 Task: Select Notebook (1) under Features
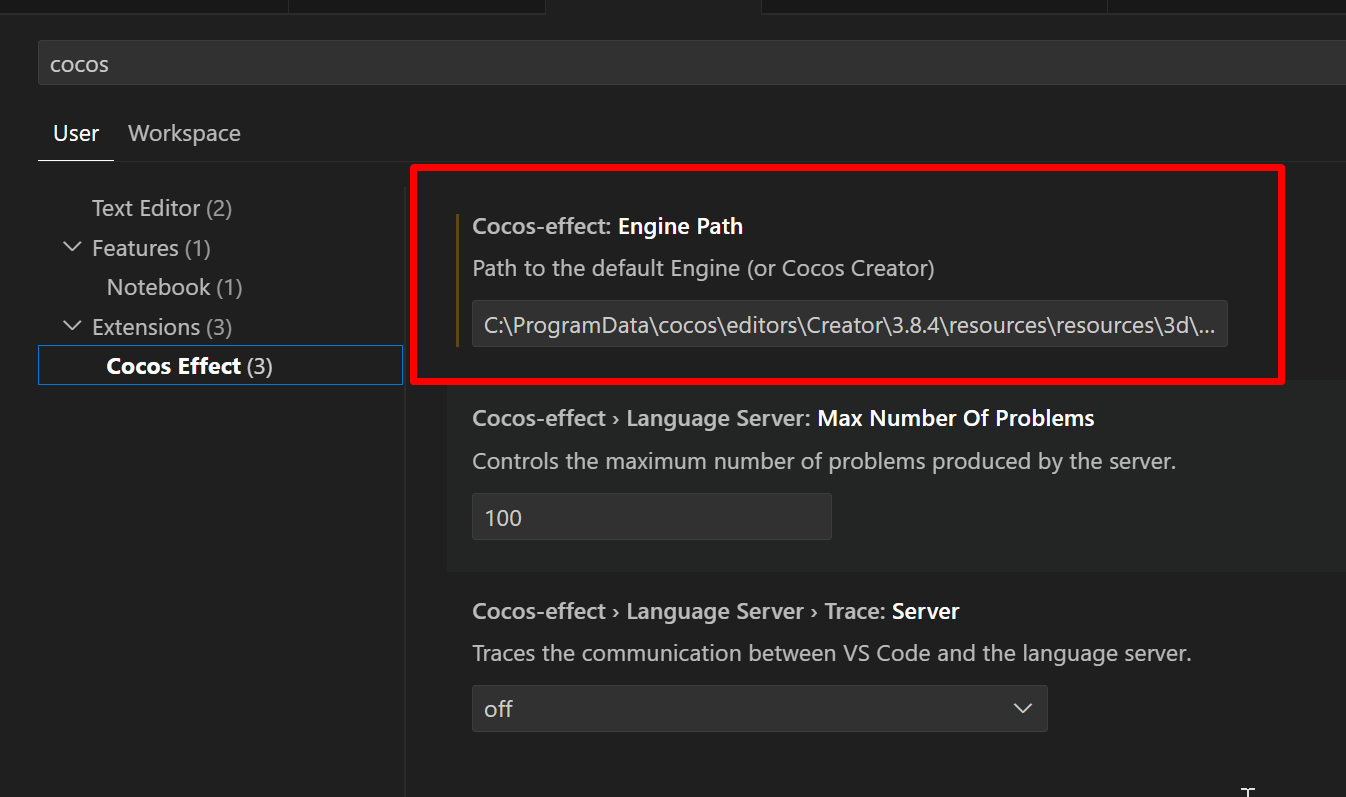click(x=175, y=287)
